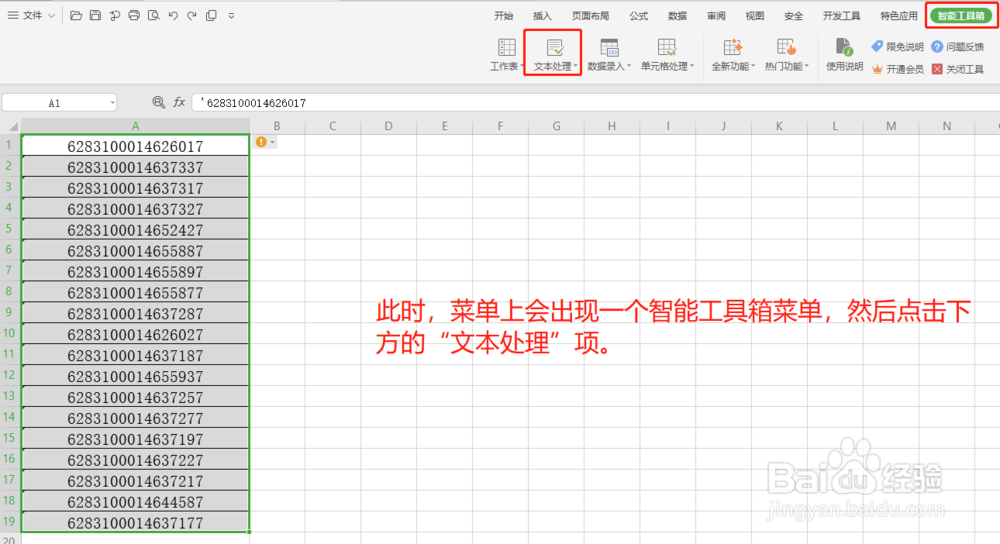Select the 数据 ribbon tab
This screenshot has width=1000, height=544.
(x=677, y=16)
